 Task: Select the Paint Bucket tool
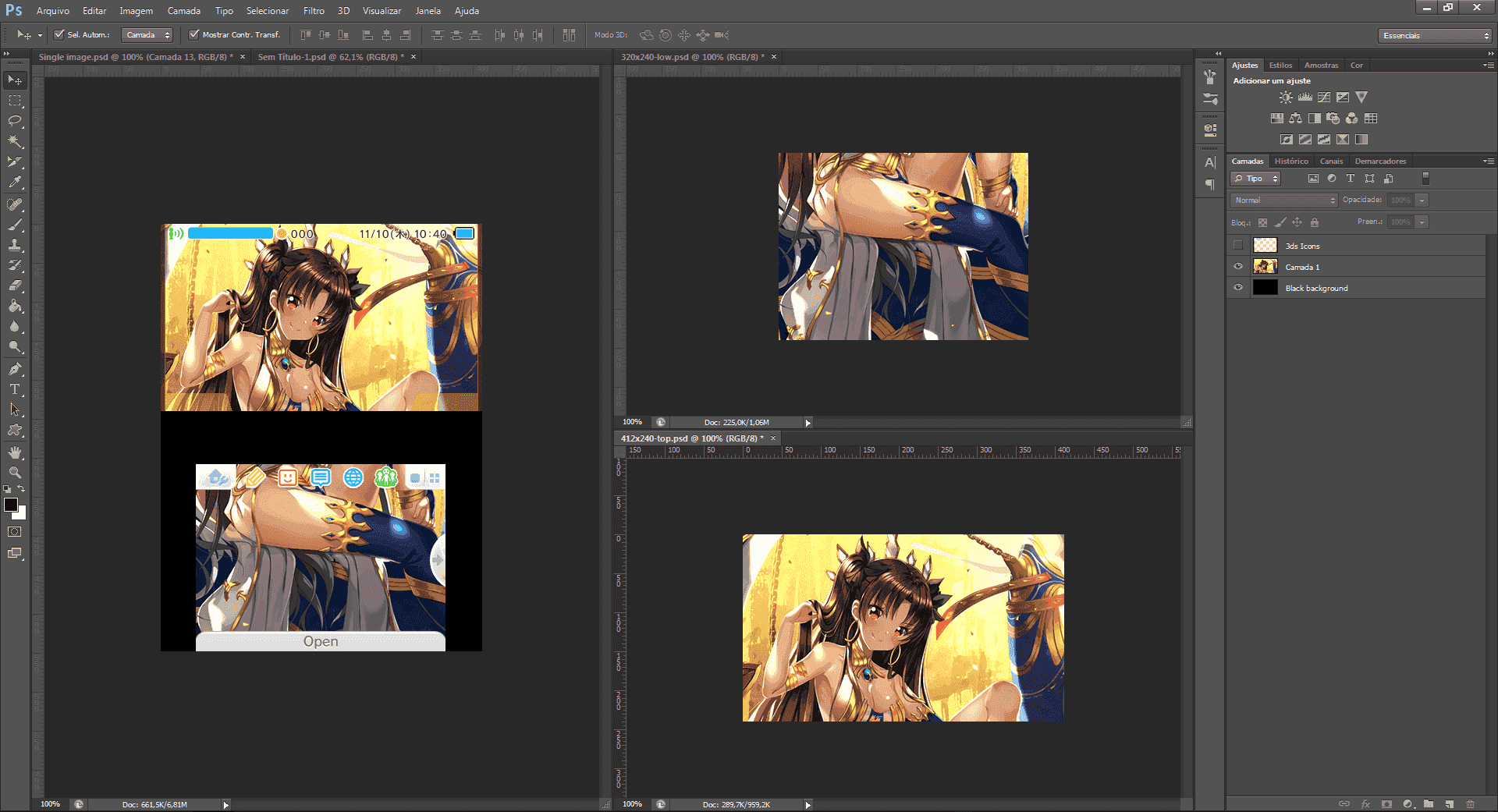coord(15,306)
